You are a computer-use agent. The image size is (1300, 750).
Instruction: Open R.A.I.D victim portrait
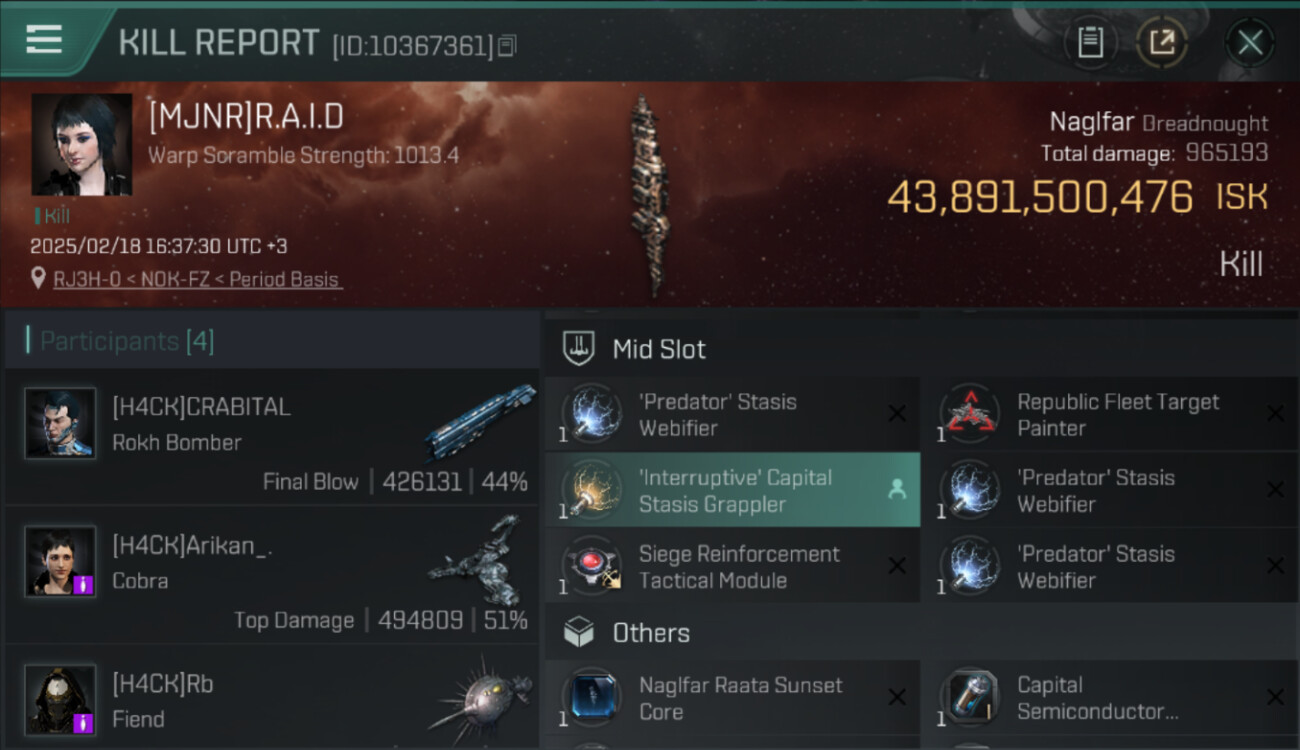pos(82,145)
